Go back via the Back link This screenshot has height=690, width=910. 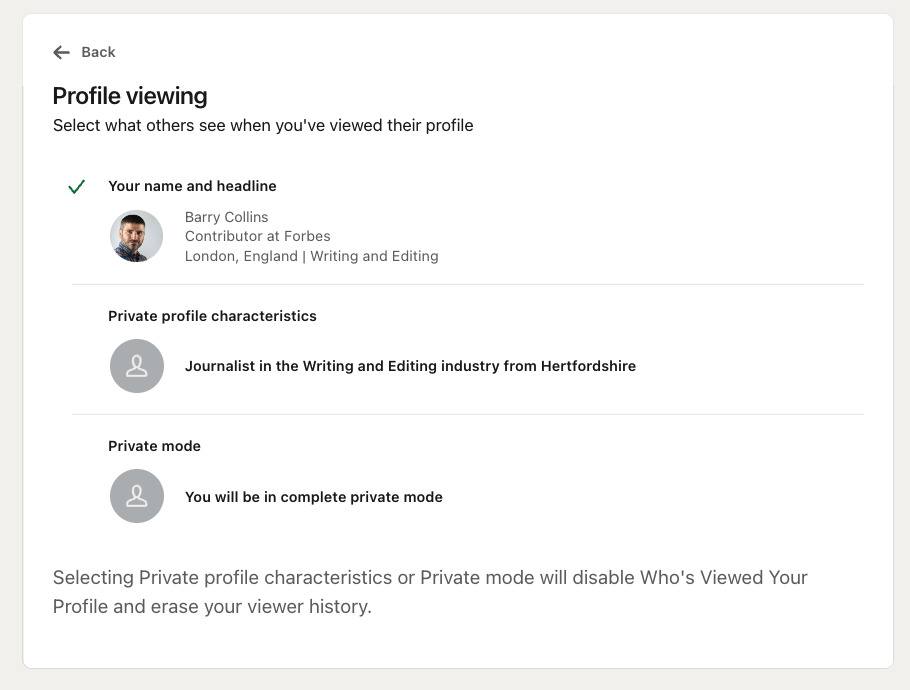[x=84, y=52]
